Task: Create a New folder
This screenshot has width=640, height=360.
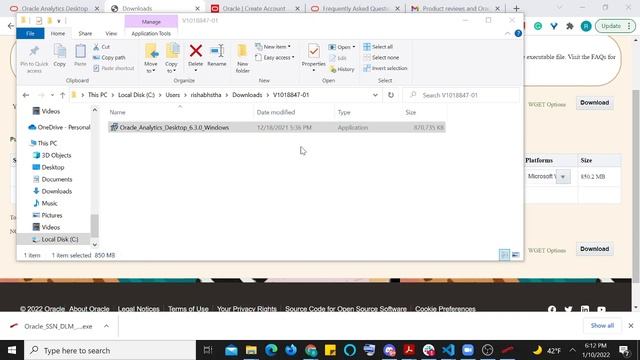Action: (242, 59)
